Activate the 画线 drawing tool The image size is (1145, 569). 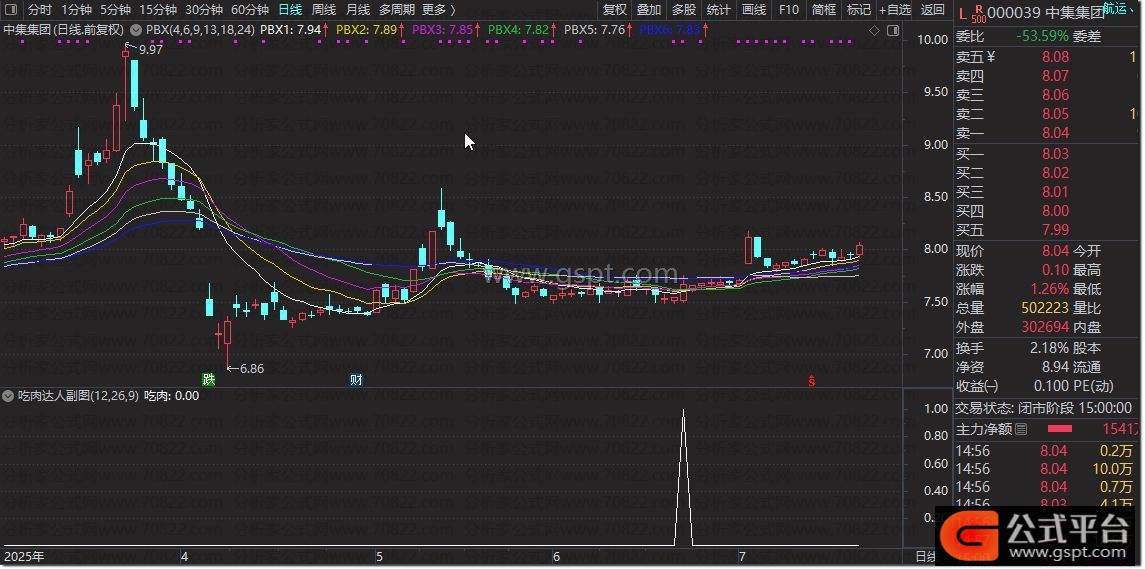[754, 9]
